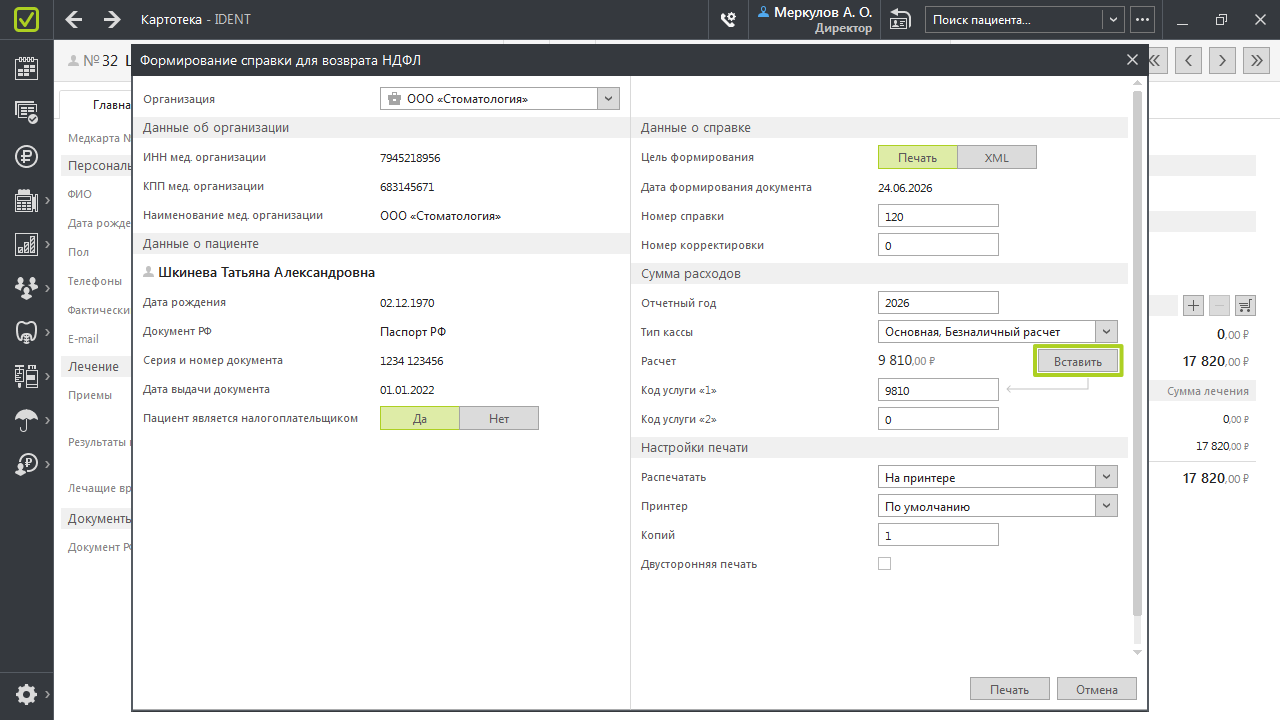This screenshot has height=720, width=1280.
Task: Click the Копий field
Action: 938,535
